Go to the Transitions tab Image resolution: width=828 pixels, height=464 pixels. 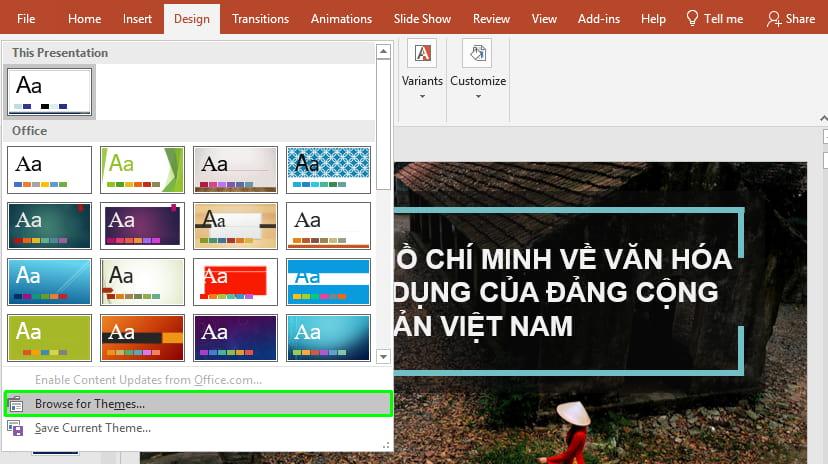[x=260, y=19]
